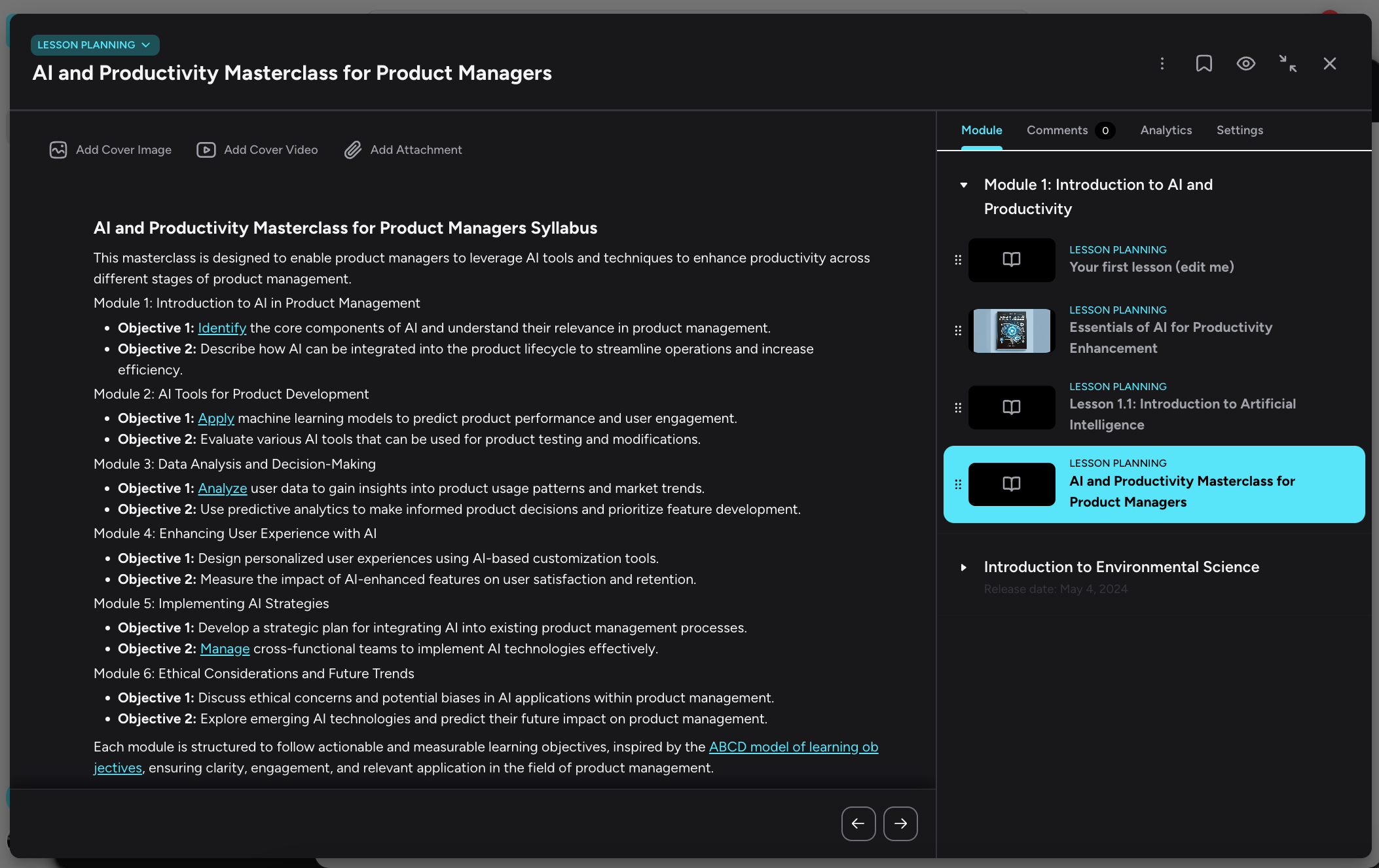Expand Introduction to Environmental Science module
The width and height of the screenshot is (1379, 868).
[964, 568]
